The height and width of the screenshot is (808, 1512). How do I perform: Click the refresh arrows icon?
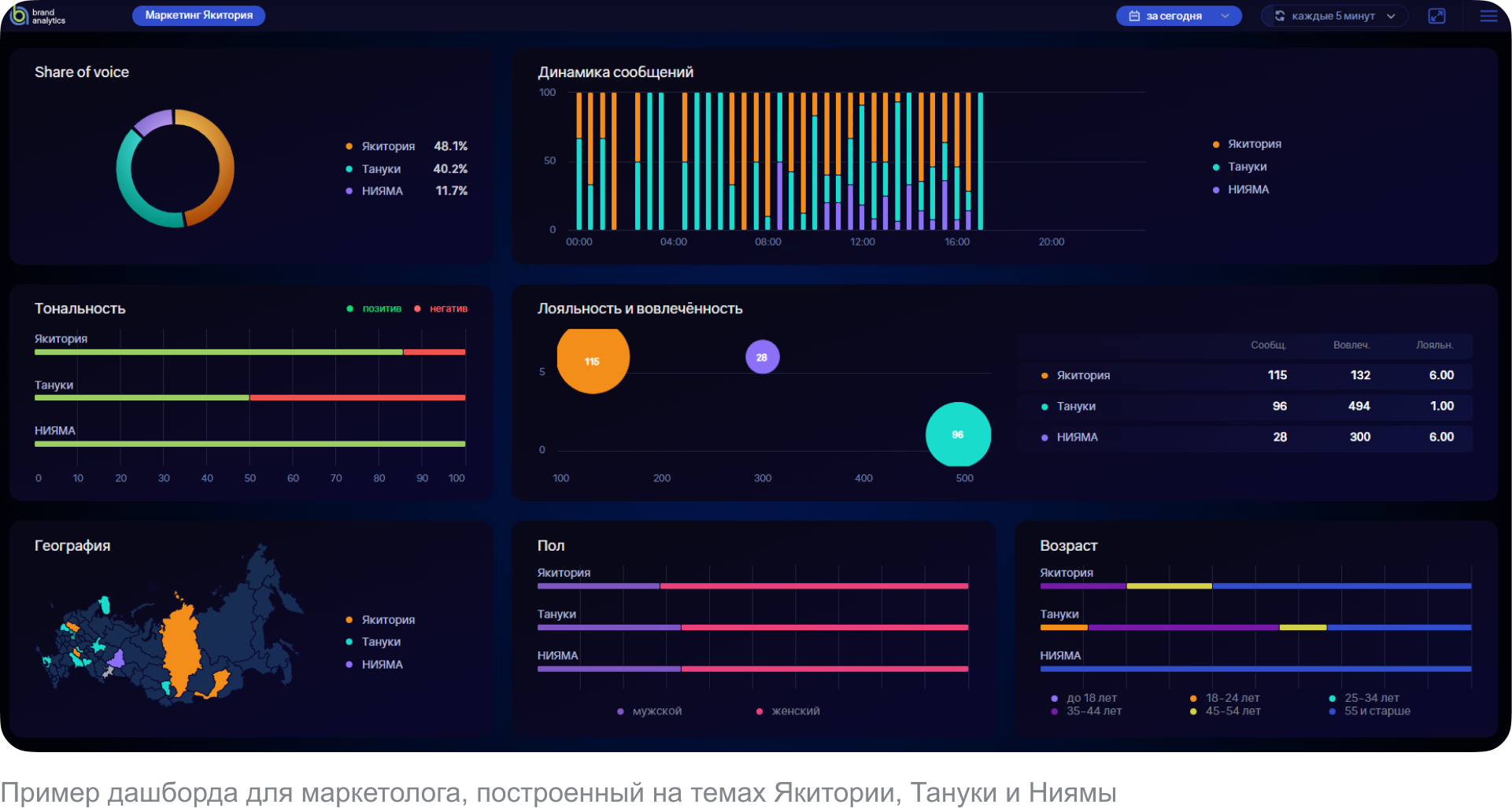coord(1280,16)
